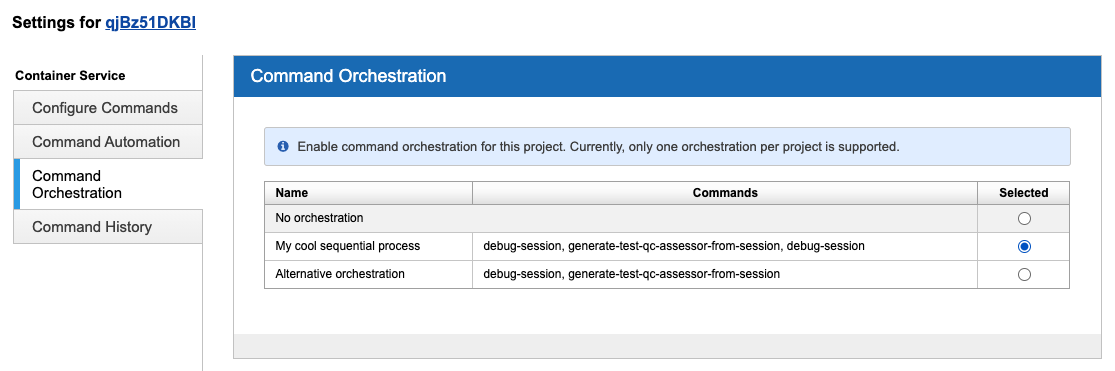Click the Selected column header
The width and height of the screenshot is (1115, 371).
1024,193
